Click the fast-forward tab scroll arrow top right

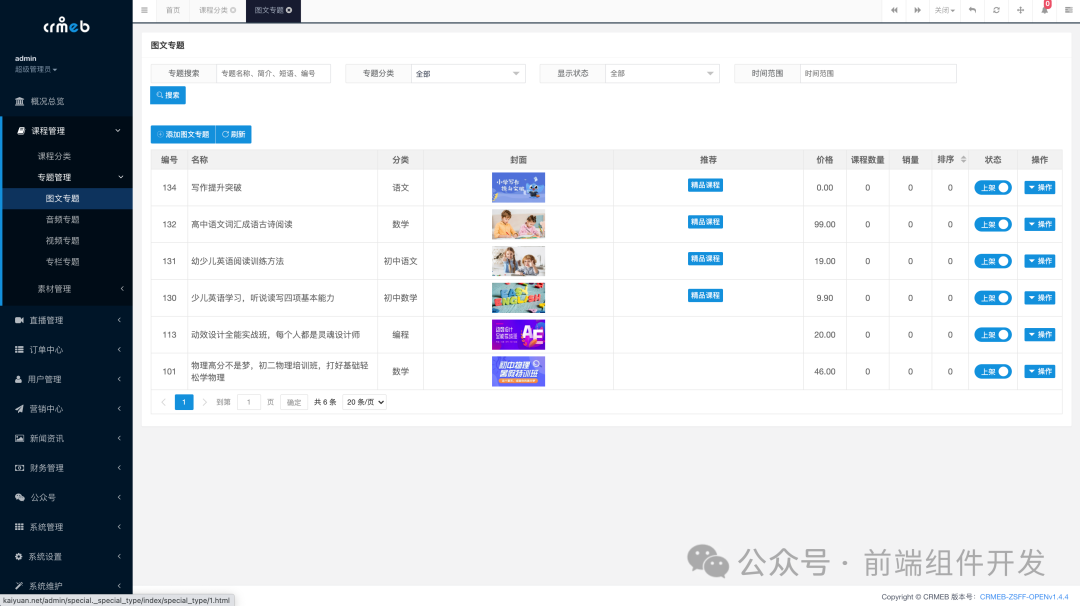917,11
